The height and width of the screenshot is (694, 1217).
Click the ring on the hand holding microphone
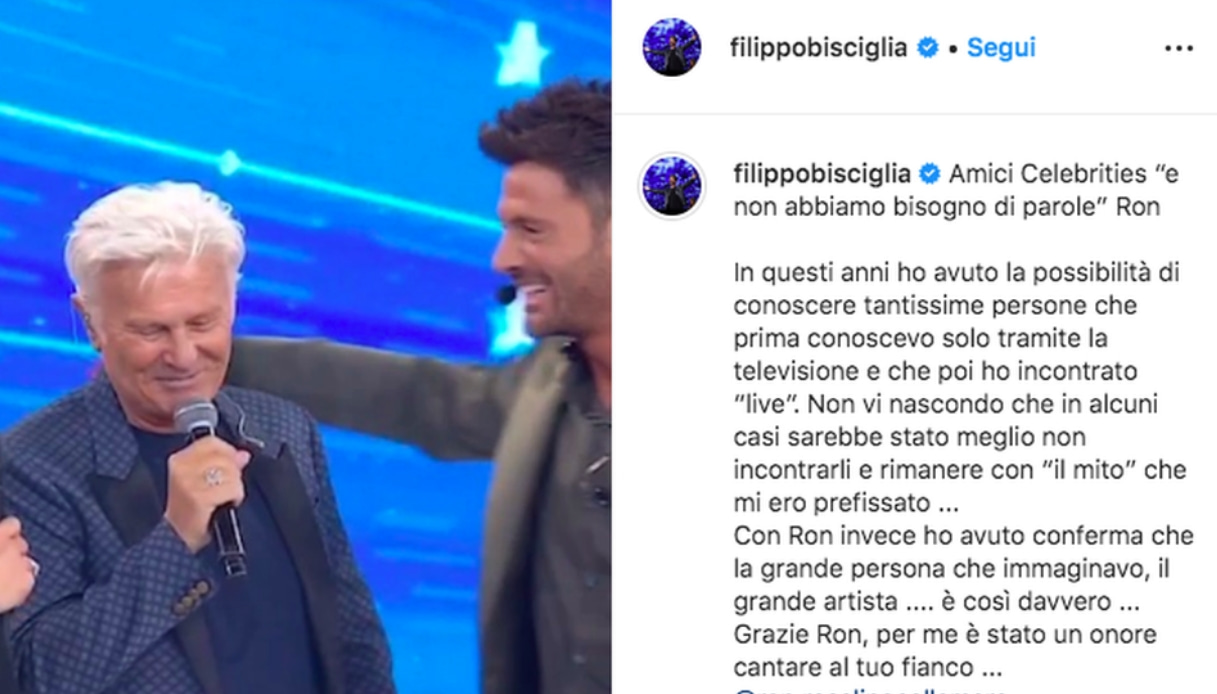[x=213, y=476]
